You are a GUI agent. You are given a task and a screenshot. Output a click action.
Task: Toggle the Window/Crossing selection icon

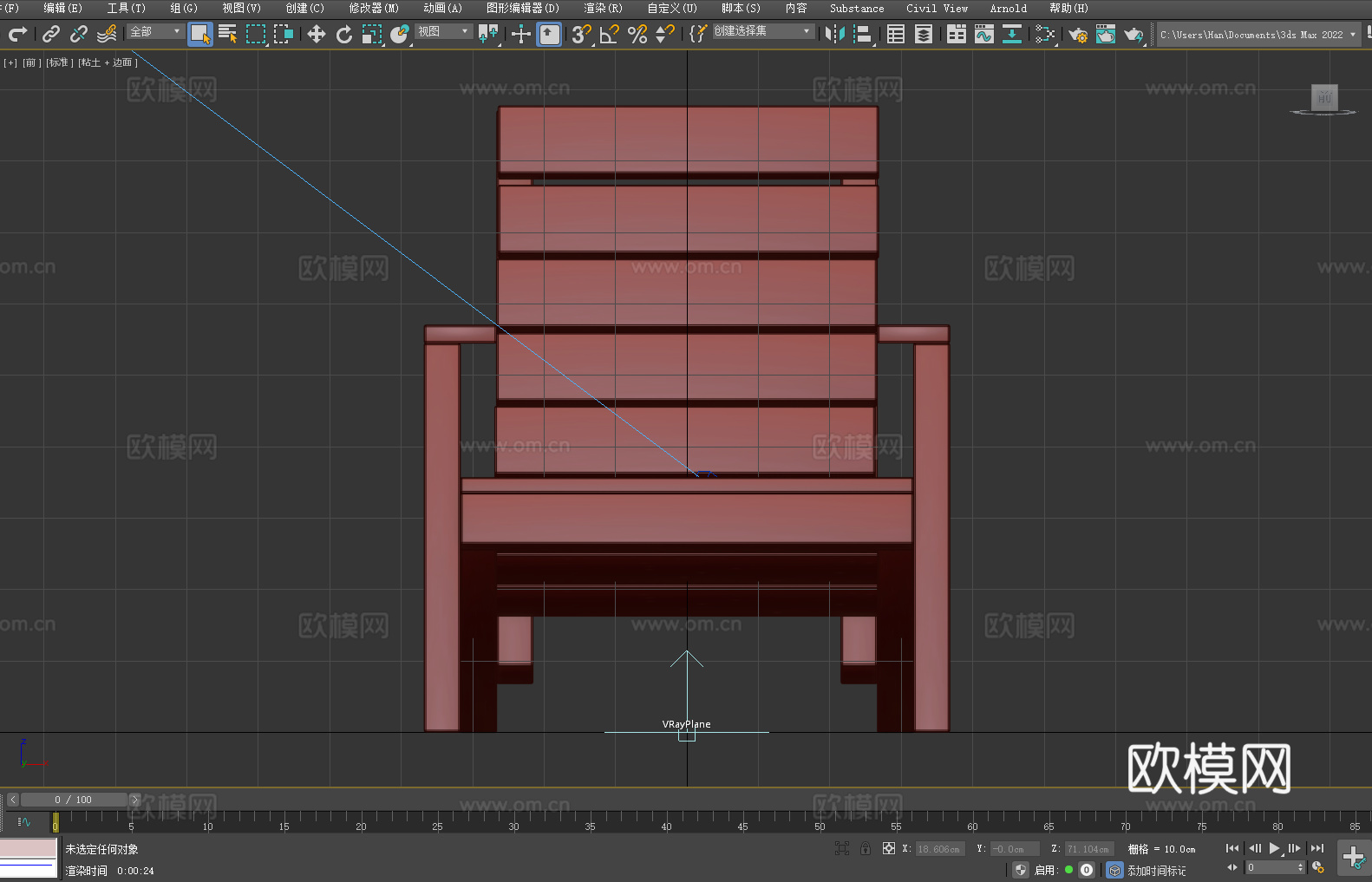click(x=284, y=34)
